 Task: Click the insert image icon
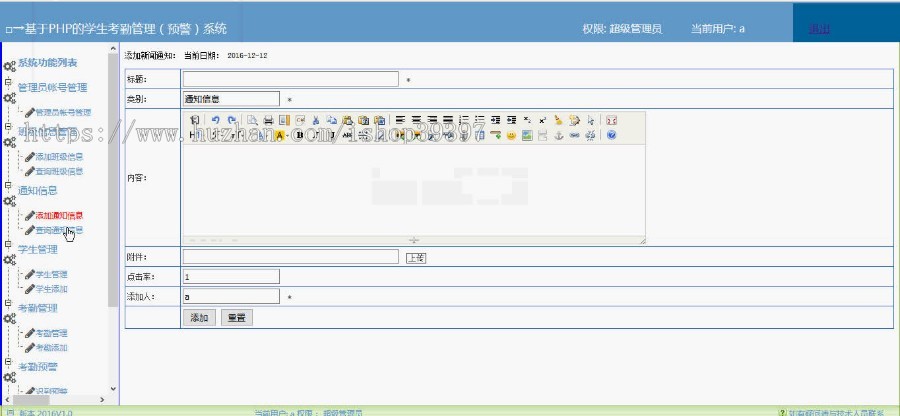point(527,135)
